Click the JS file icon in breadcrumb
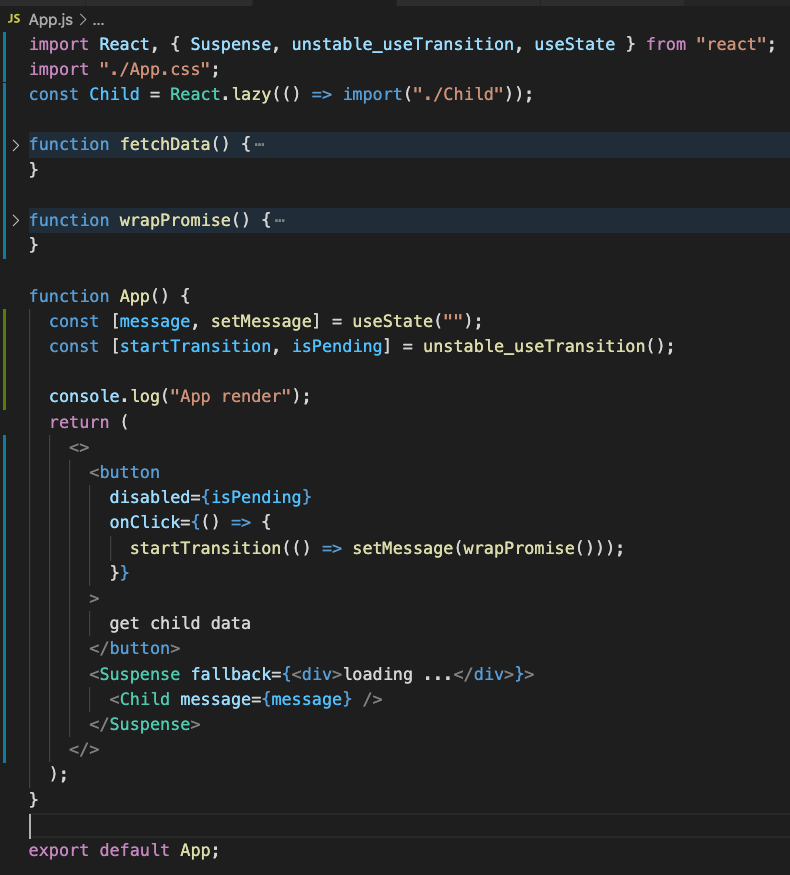790x875 pixels. click(x=14, y=19)
